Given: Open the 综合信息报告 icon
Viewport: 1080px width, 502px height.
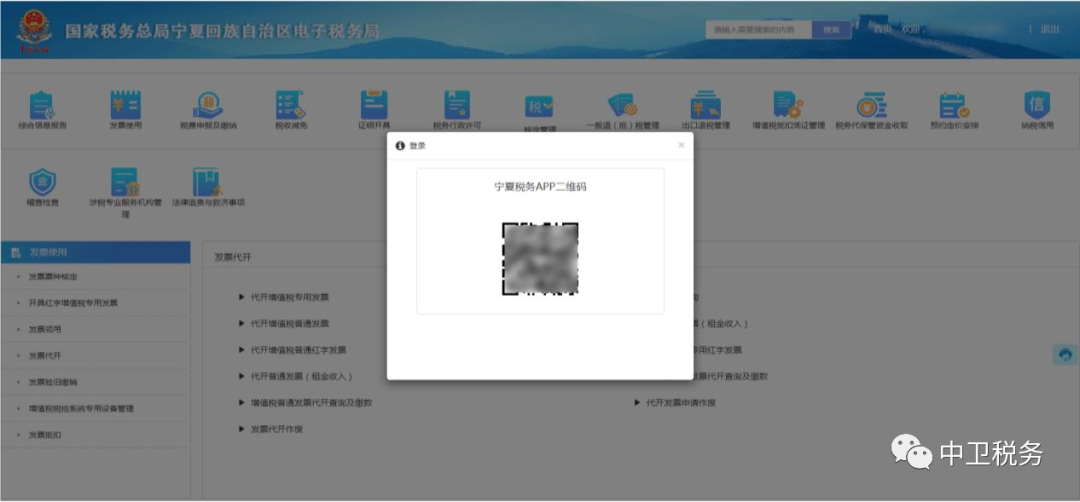Looking at the screenshot, I should coord(42,105).
